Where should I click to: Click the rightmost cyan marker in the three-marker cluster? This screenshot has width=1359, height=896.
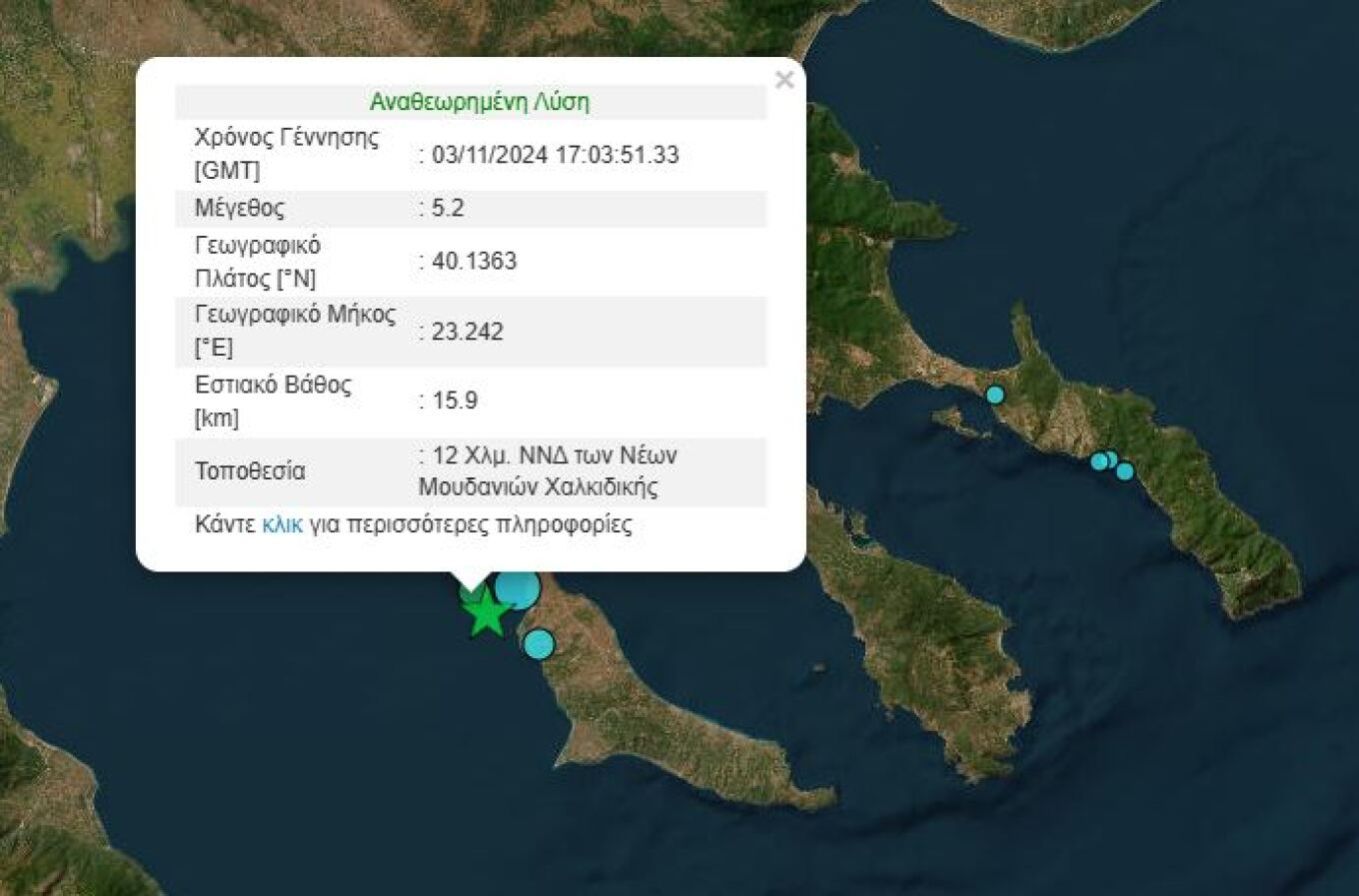[x=1125, y=471]
